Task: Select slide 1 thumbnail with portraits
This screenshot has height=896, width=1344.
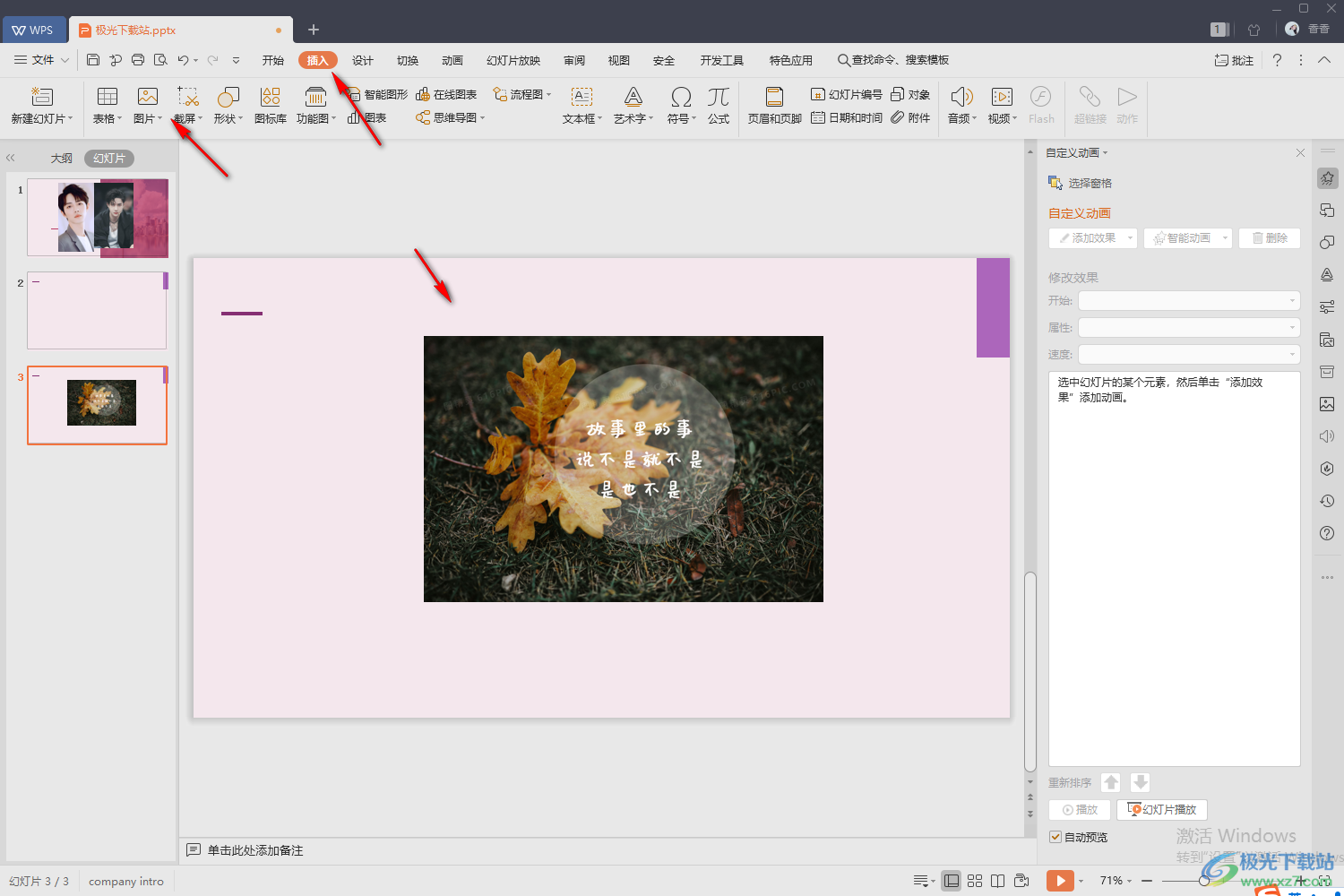Action: pos(98,218)
